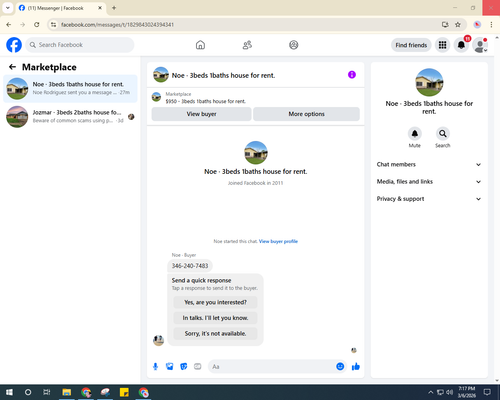Send quick reply 'In talks. I'll let you know.'
This screenshot has width=500, height=400.
click(x=215, y=318)
